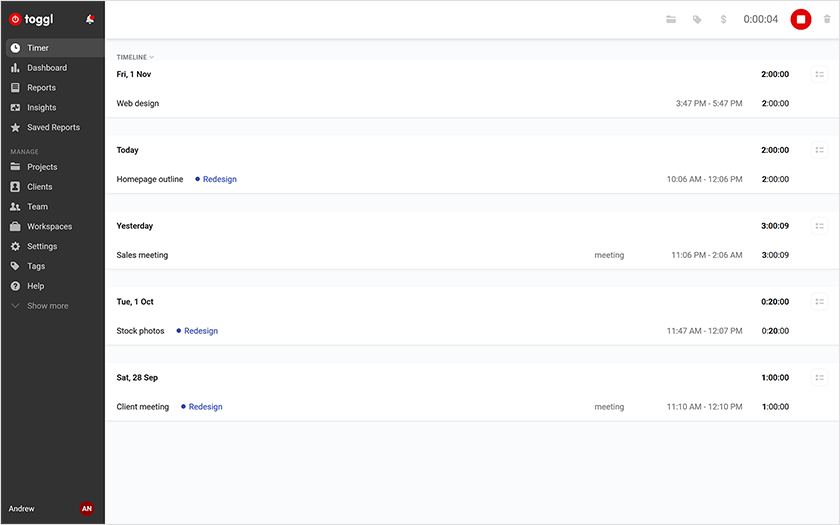This screenshot has height=525, width=840.
Task: Click the tag icon in timer bar
Action: 697,19
